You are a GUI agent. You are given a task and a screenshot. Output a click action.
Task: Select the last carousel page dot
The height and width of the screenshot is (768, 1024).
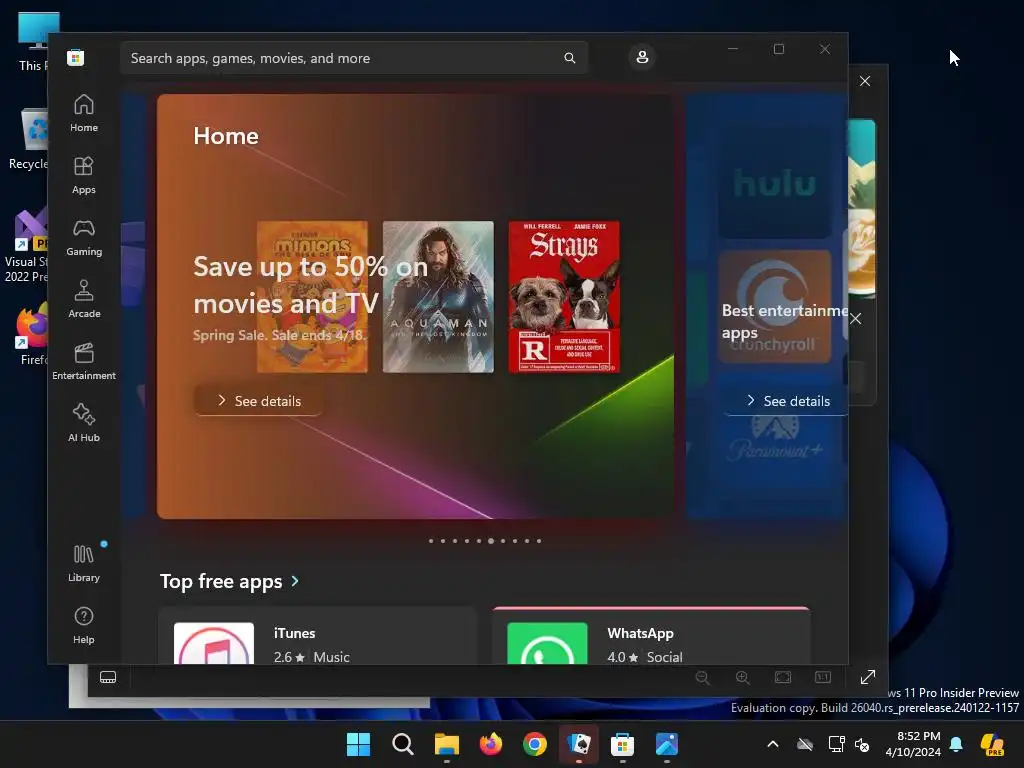coord(539,541)
